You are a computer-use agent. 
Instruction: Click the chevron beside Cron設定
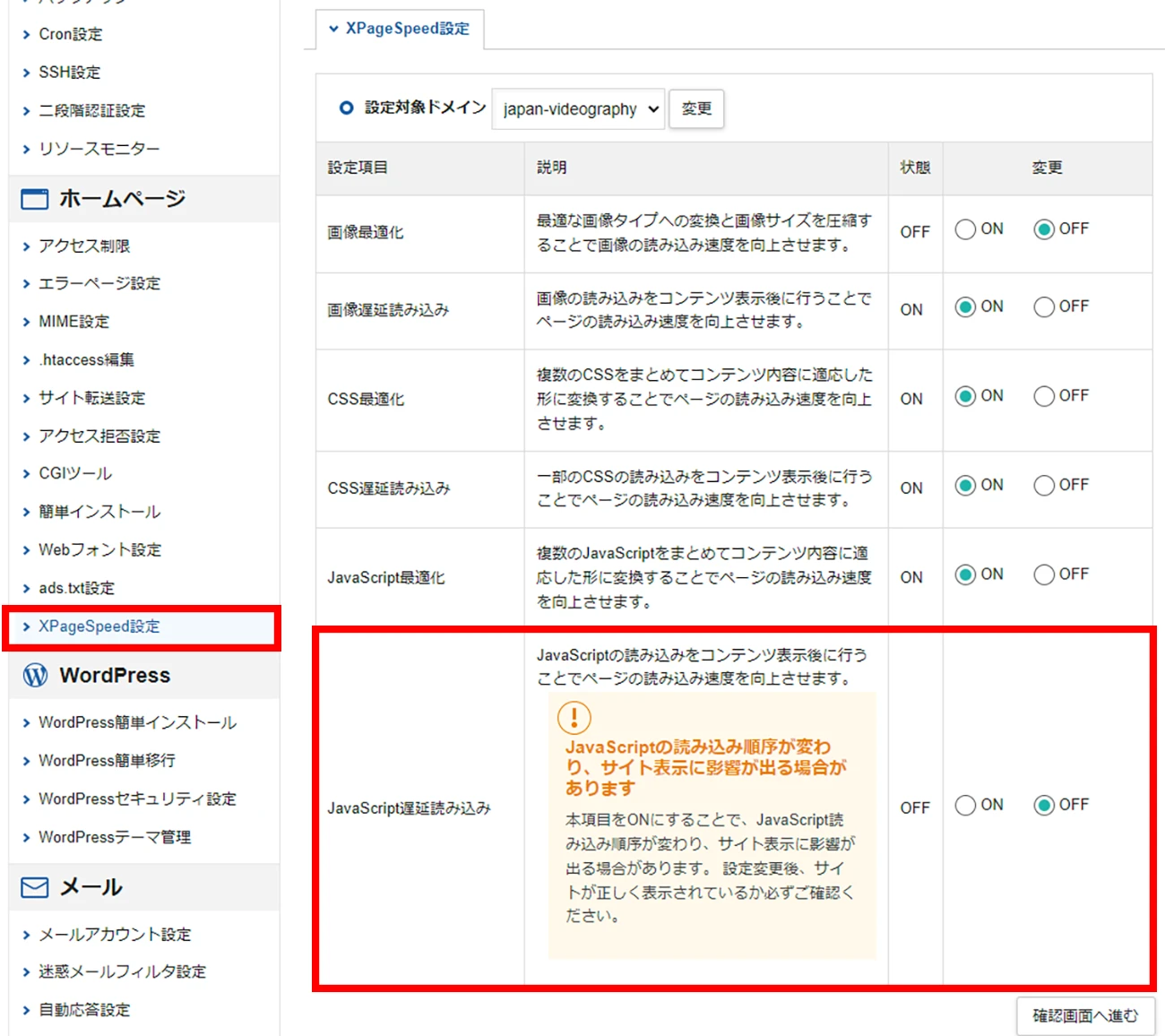[x=26, y=35]
